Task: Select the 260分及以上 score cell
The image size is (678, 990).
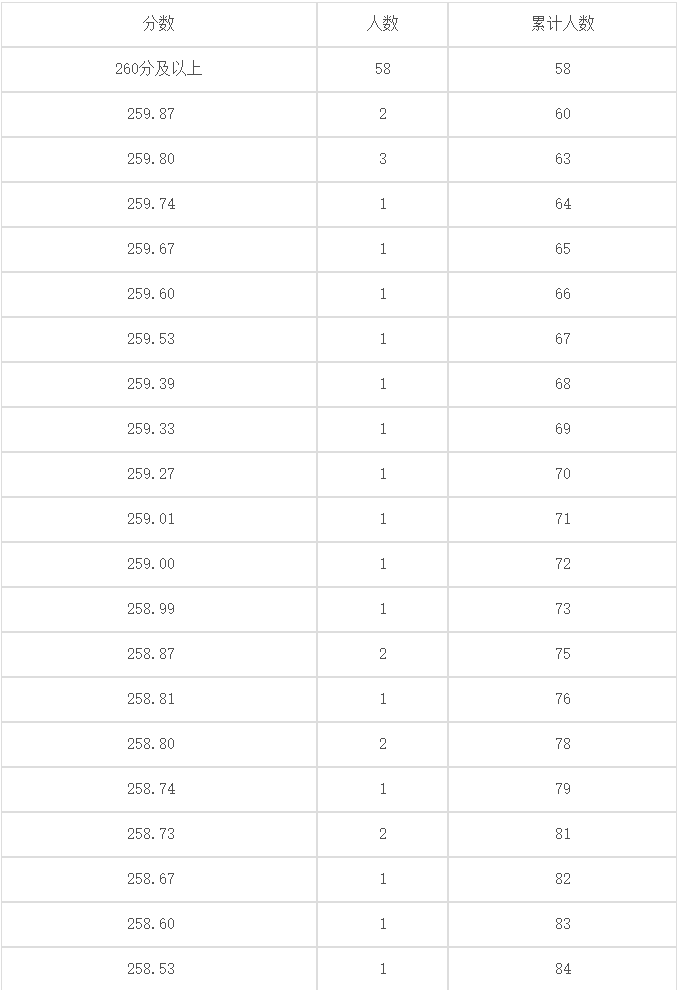Action: (159, 69)
